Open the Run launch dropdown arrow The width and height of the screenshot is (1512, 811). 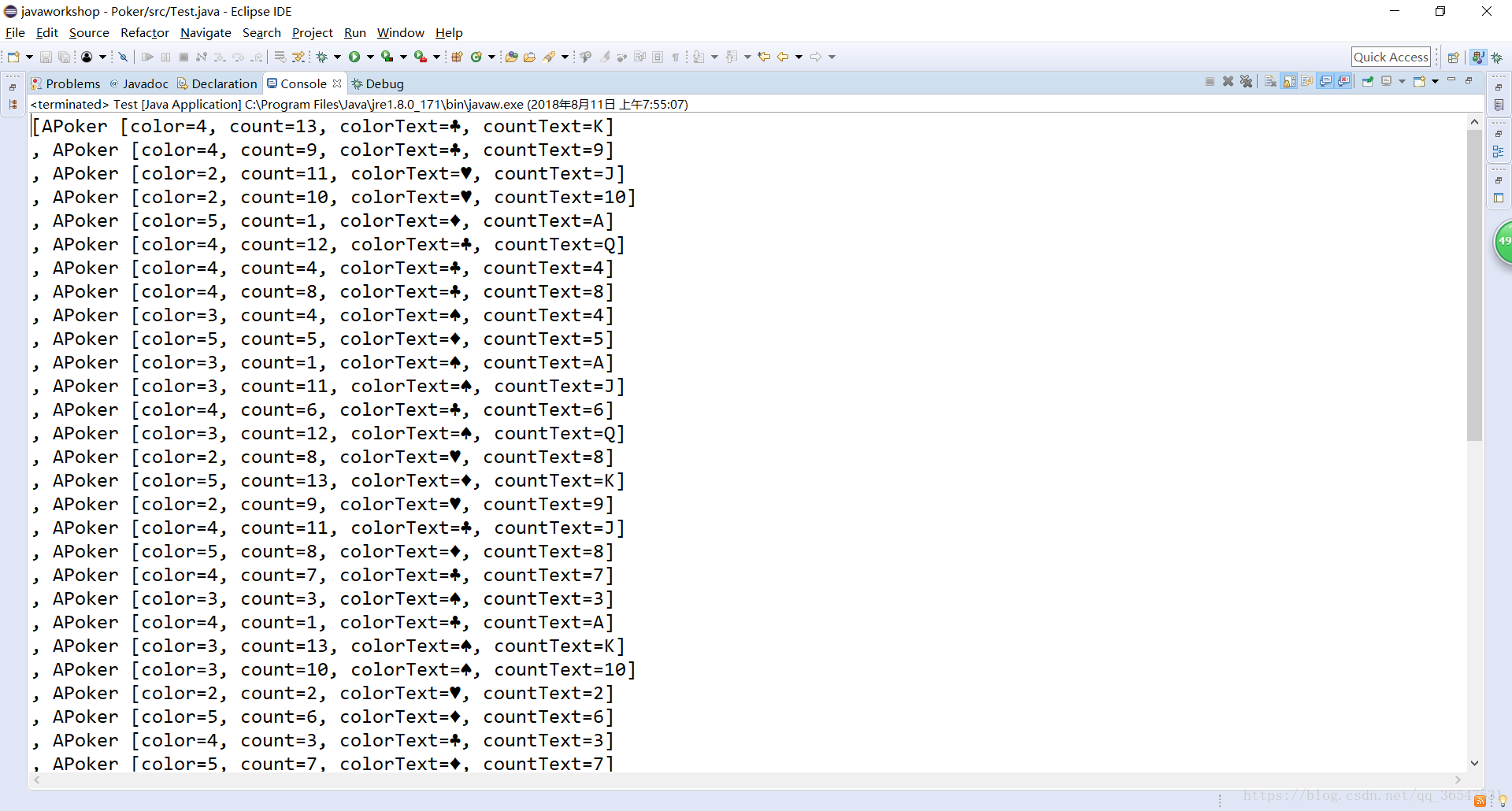pos(370,57)
